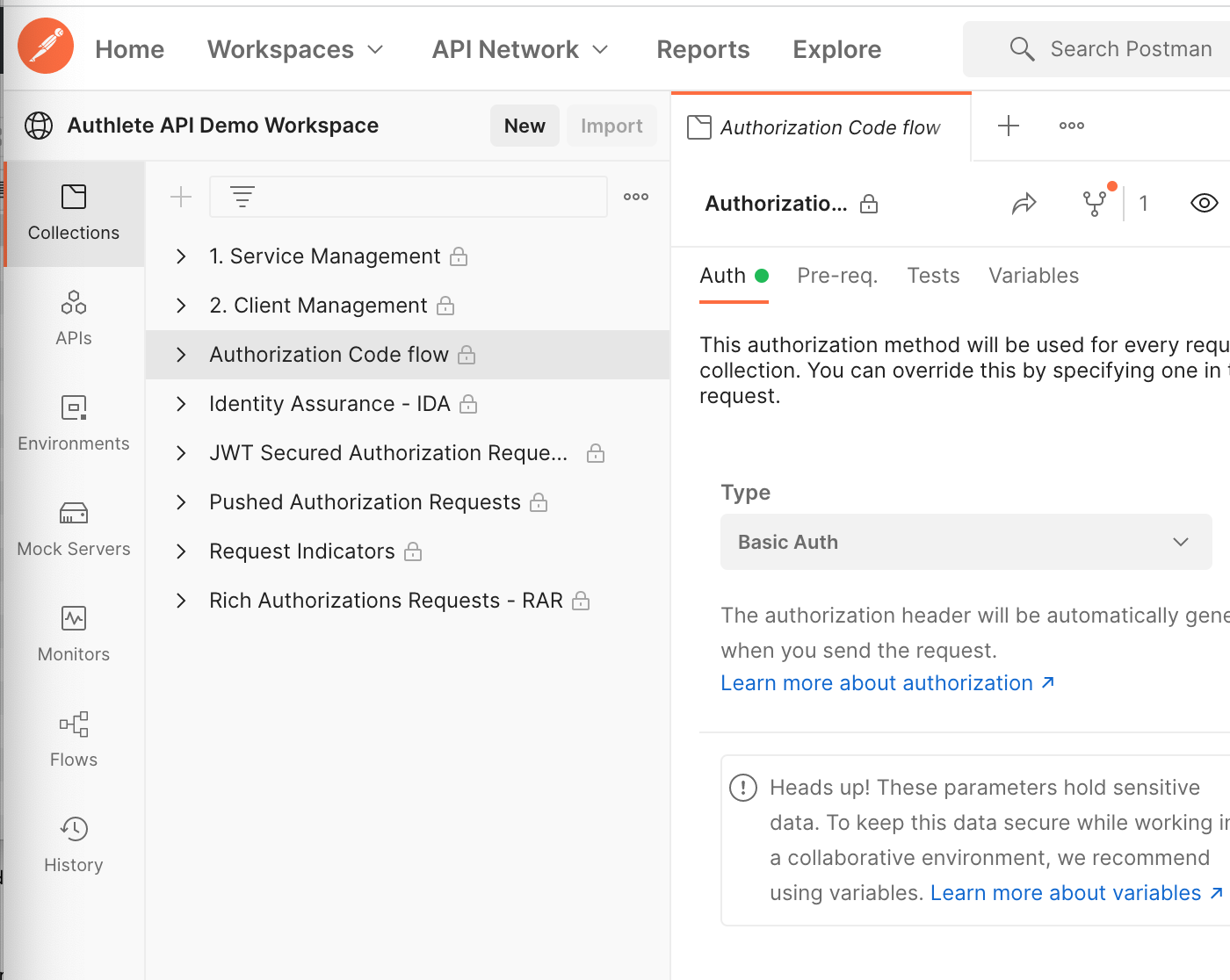Open Explore in top navigation
Image resolution: width=1230 pixels, height=980 pixels.
[x=837, y=49]
